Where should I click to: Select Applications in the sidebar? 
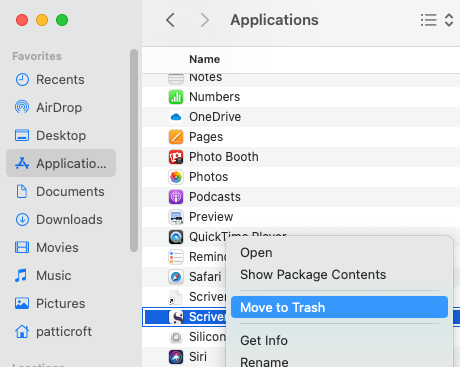[x=61, y=163]
